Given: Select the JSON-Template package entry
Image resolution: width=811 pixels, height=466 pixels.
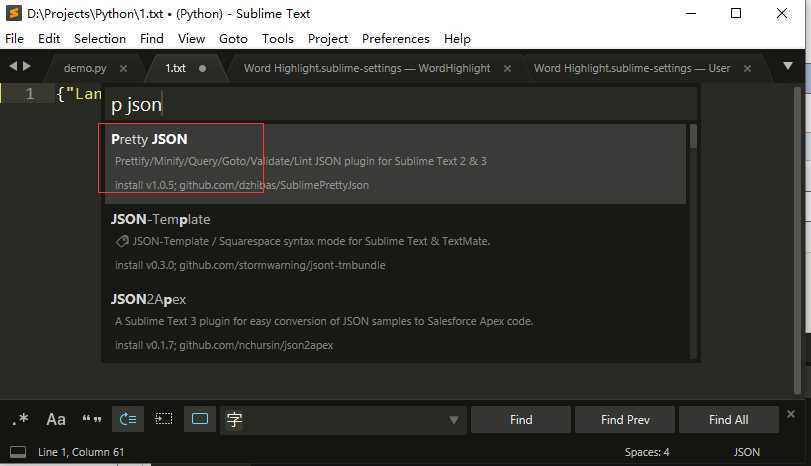Looking at the screenshot, I should 396,243.
